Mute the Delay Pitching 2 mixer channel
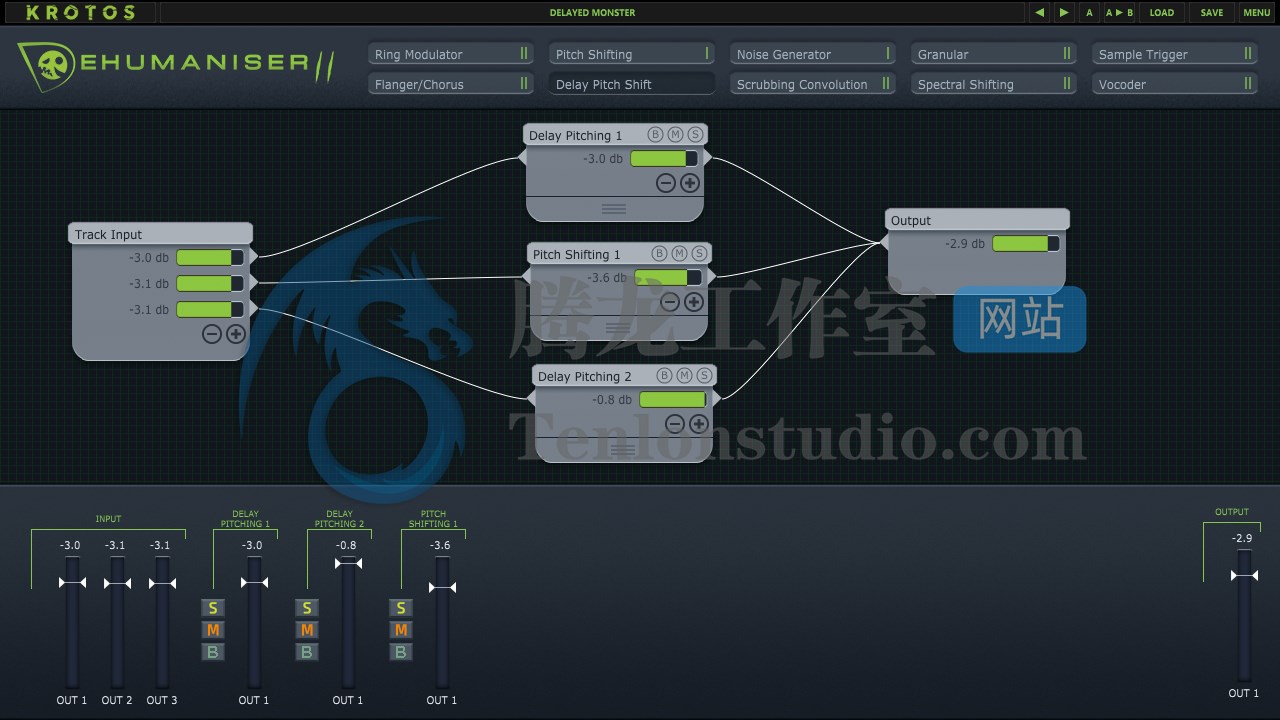 tap(307, 630)
